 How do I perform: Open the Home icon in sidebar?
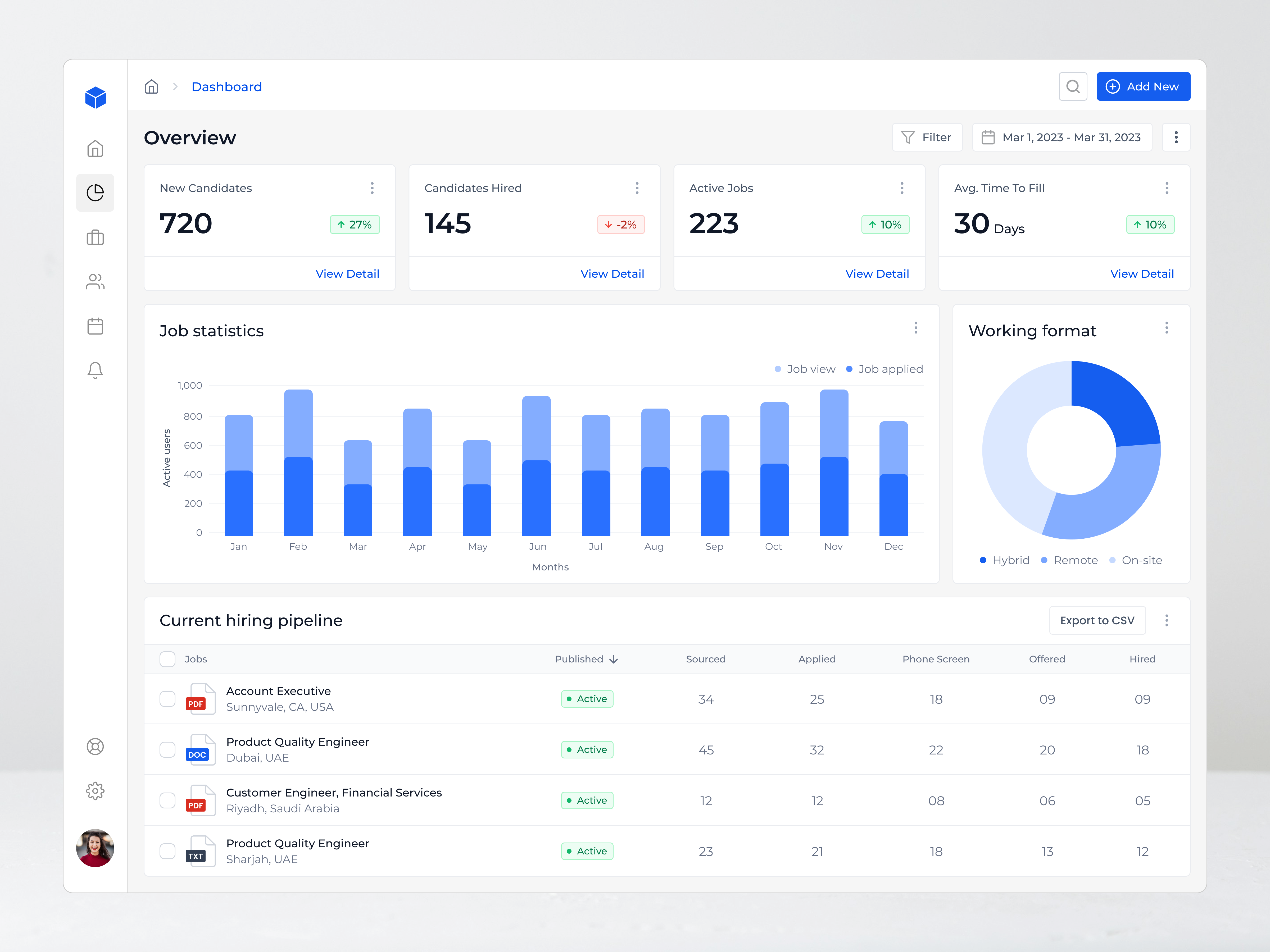pos(95,148)
